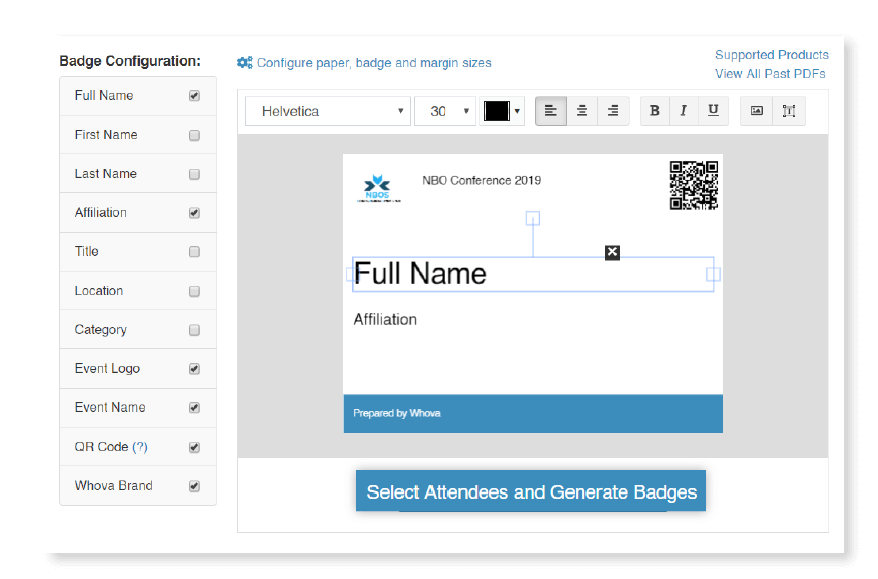Disable the QR Code checkbox

[x=194, y=447]
